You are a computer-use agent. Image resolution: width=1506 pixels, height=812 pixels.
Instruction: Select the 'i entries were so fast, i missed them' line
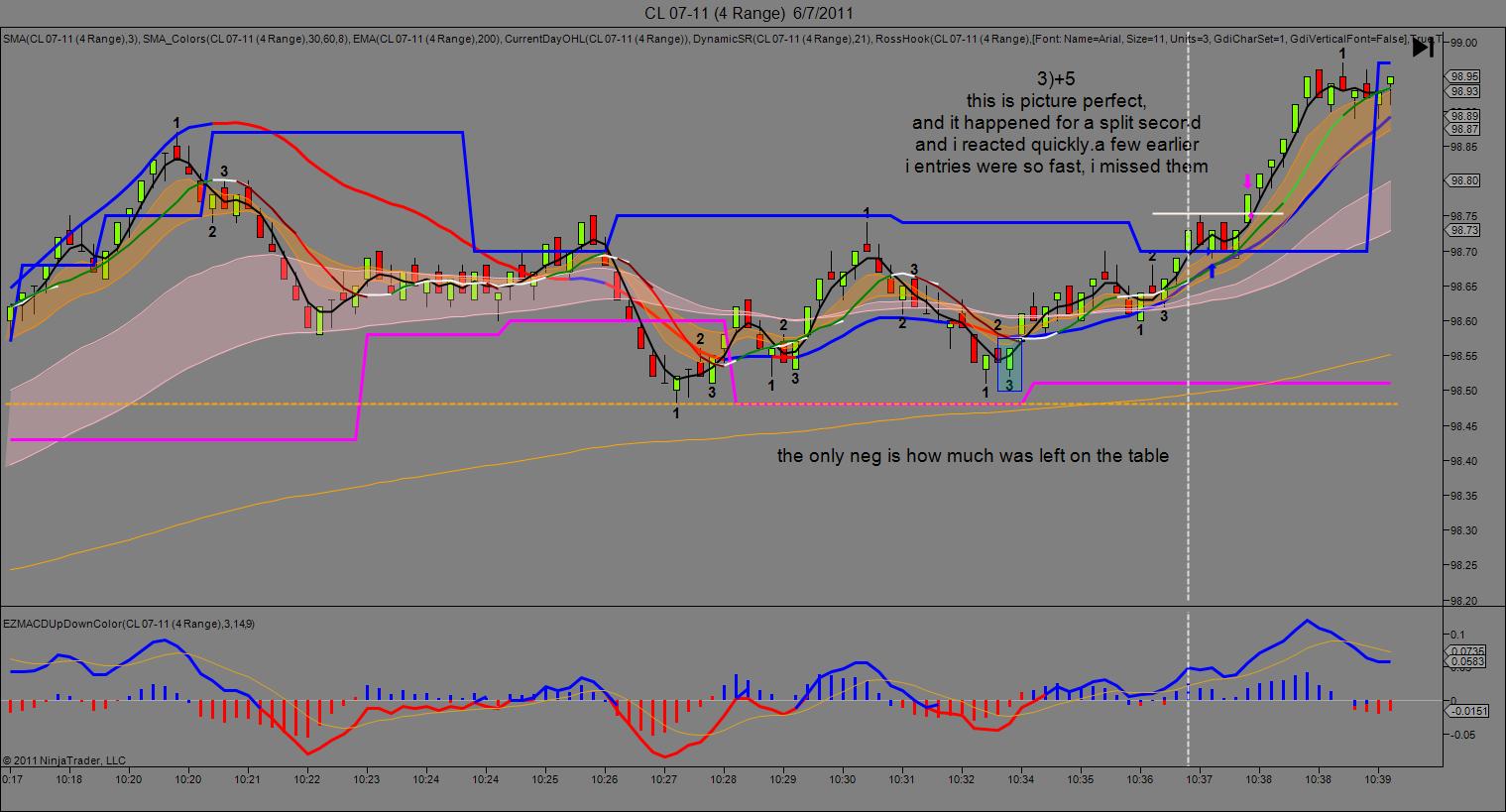click(1056, 167)
